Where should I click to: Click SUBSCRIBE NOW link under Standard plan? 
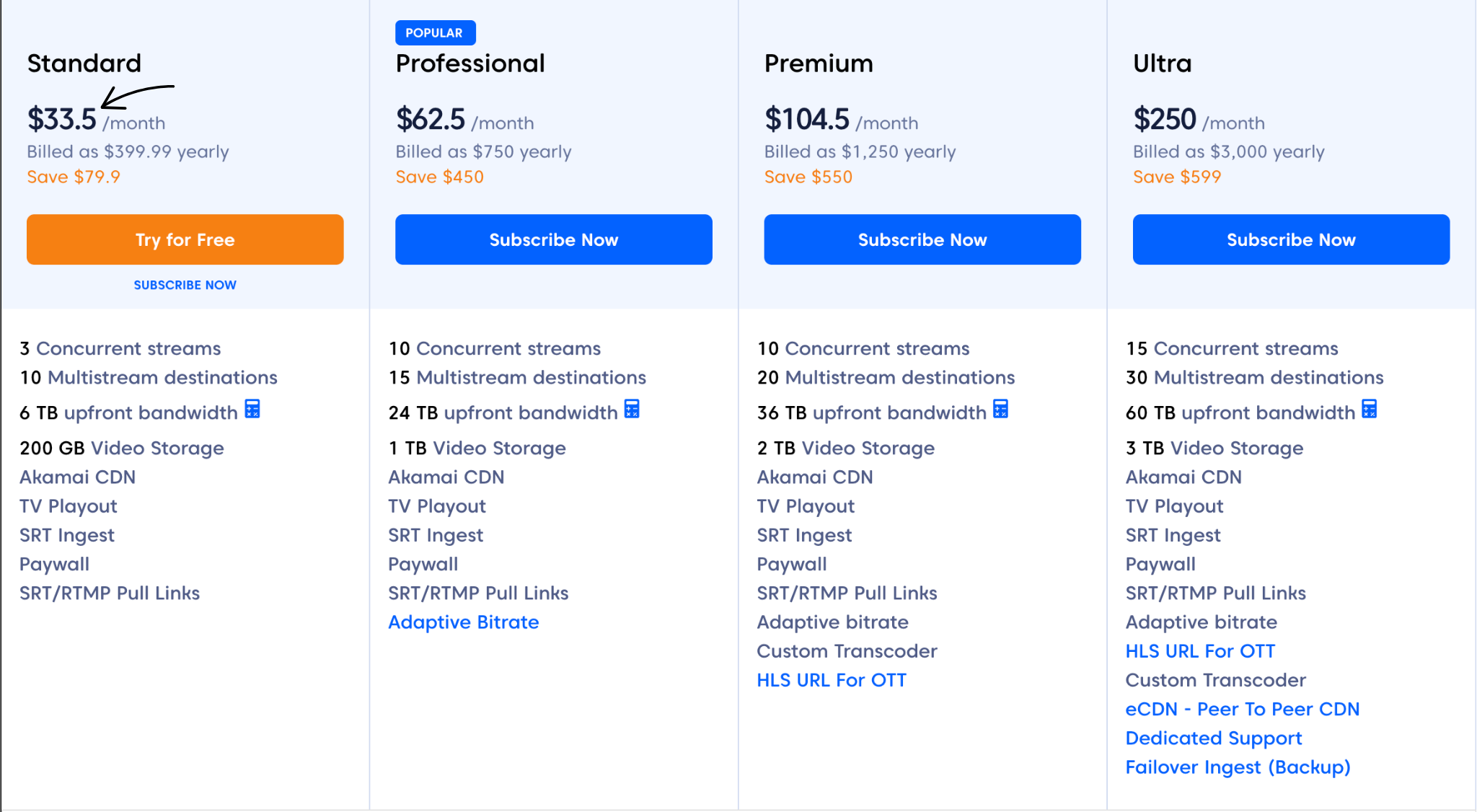point(185,285)
